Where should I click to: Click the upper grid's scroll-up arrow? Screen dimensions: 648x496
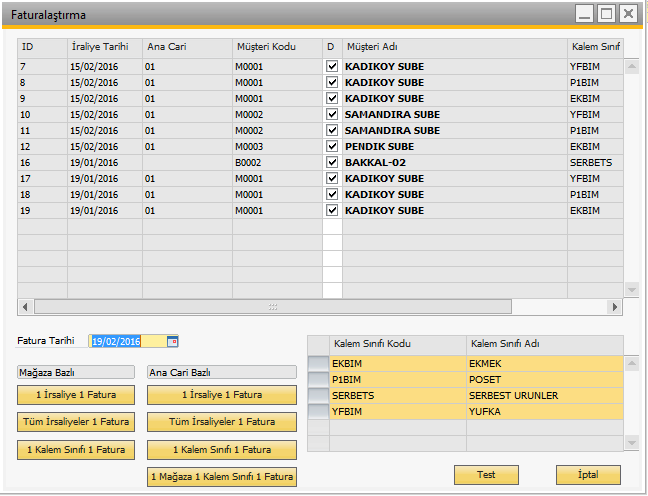(631, 67)
